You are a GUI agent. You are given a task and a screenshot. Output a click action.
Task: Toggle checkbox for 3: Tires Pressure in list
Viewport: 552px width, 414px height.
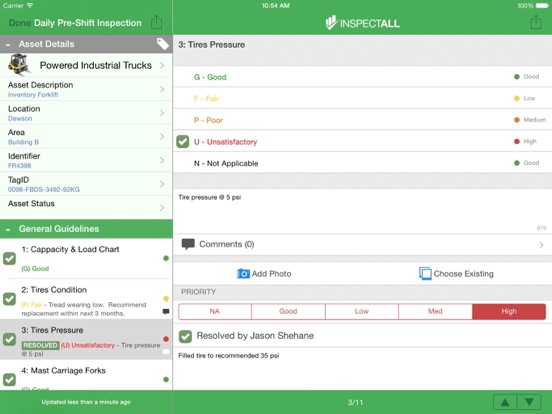[x=10, y=339]
